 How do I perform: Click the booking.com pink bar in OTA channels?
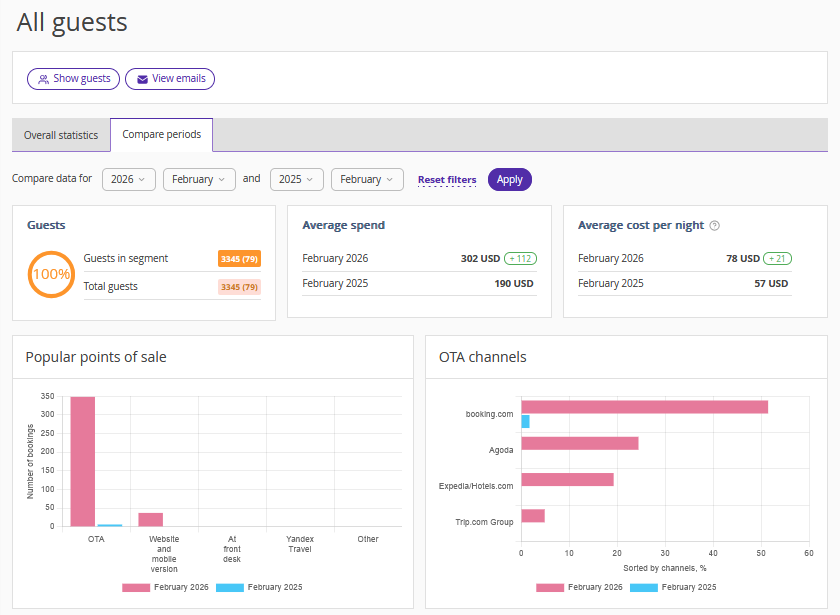coord(644,407)
